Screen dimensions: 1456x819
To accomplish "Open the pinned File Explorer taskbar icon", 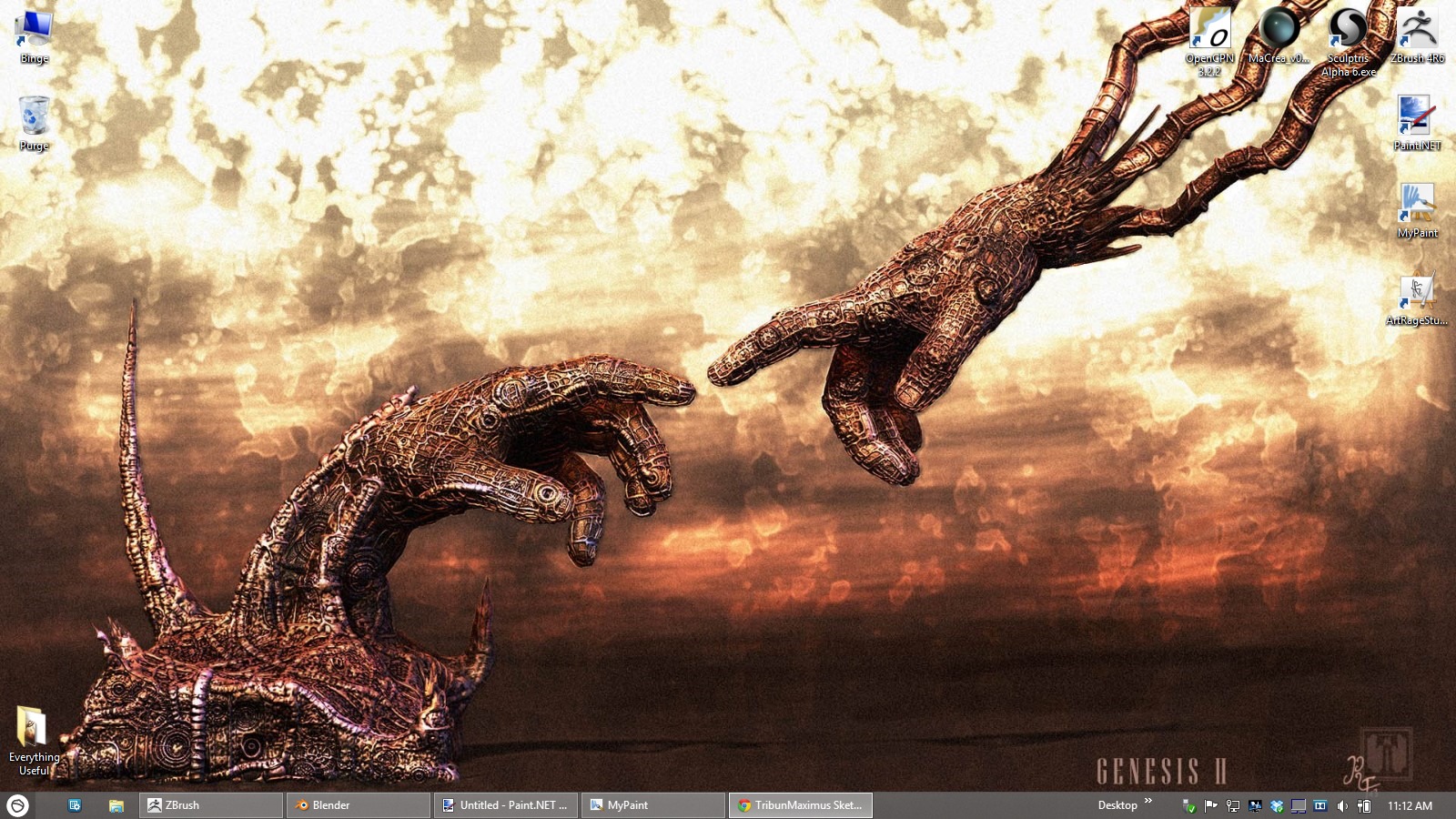I will coord(116,805).
